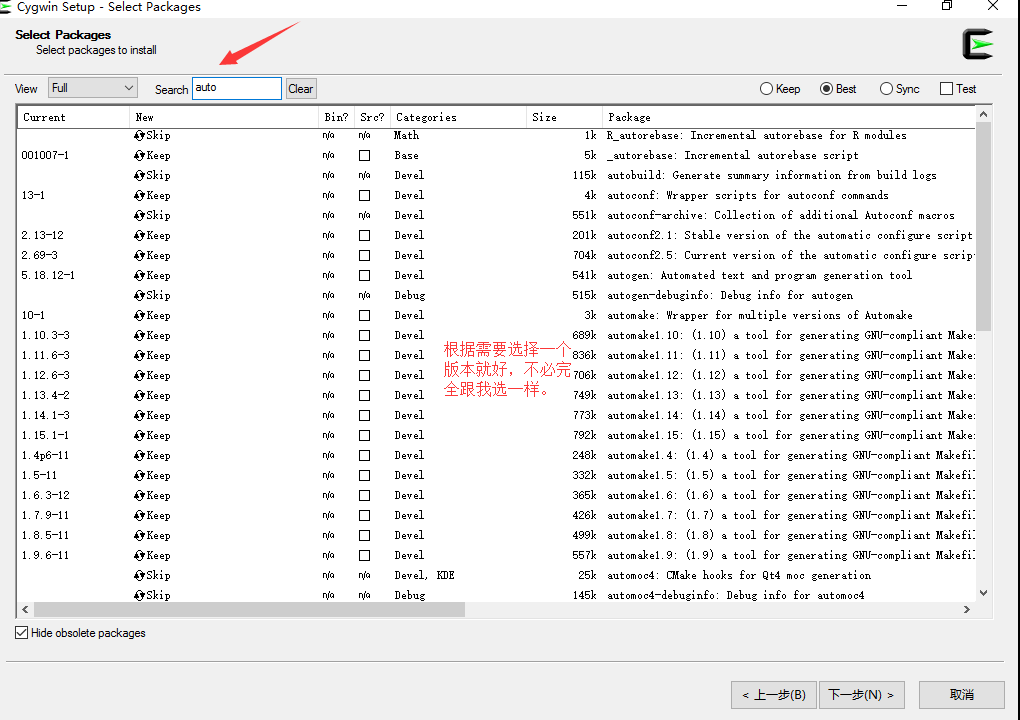
Task: Cycle the action icon for _autorebase
Action: pyautogui.click(x=139, y=155)
